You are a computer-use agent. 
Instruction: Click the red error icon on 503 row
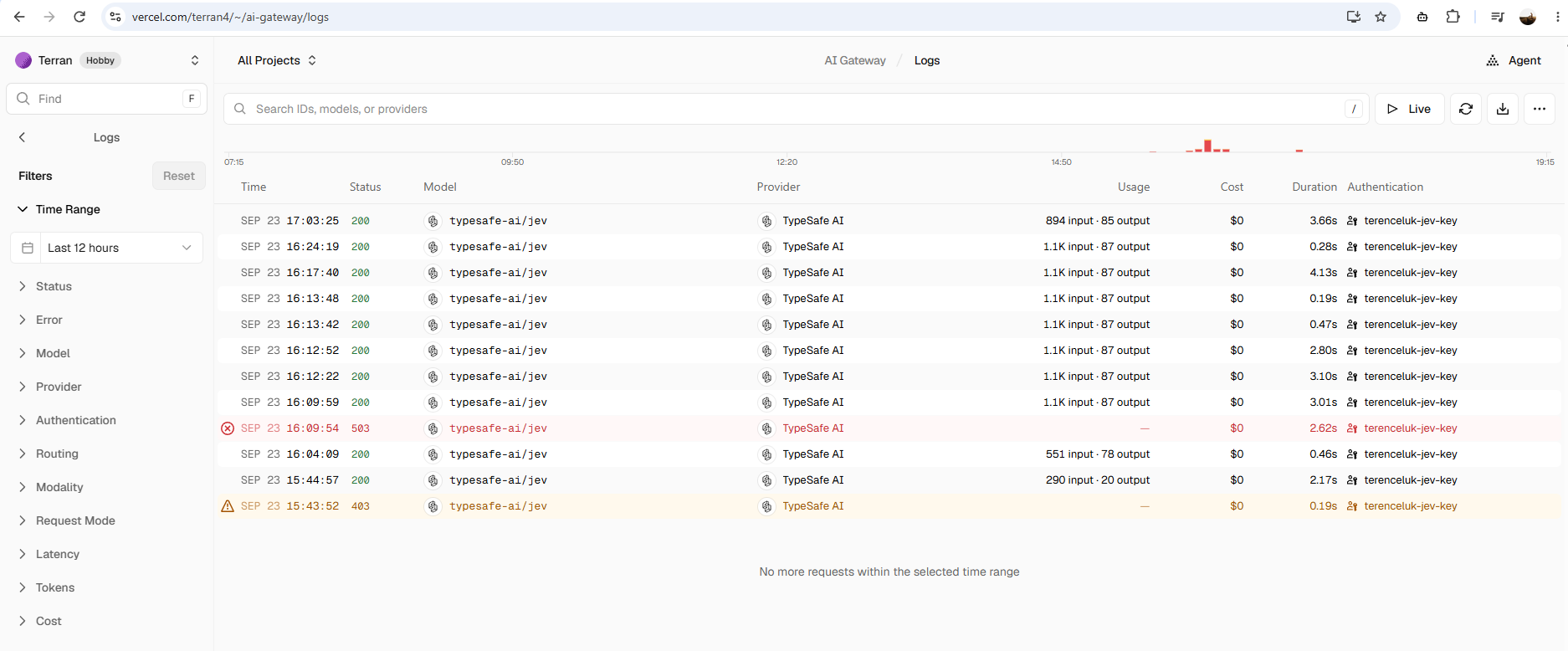coord(228,428)
